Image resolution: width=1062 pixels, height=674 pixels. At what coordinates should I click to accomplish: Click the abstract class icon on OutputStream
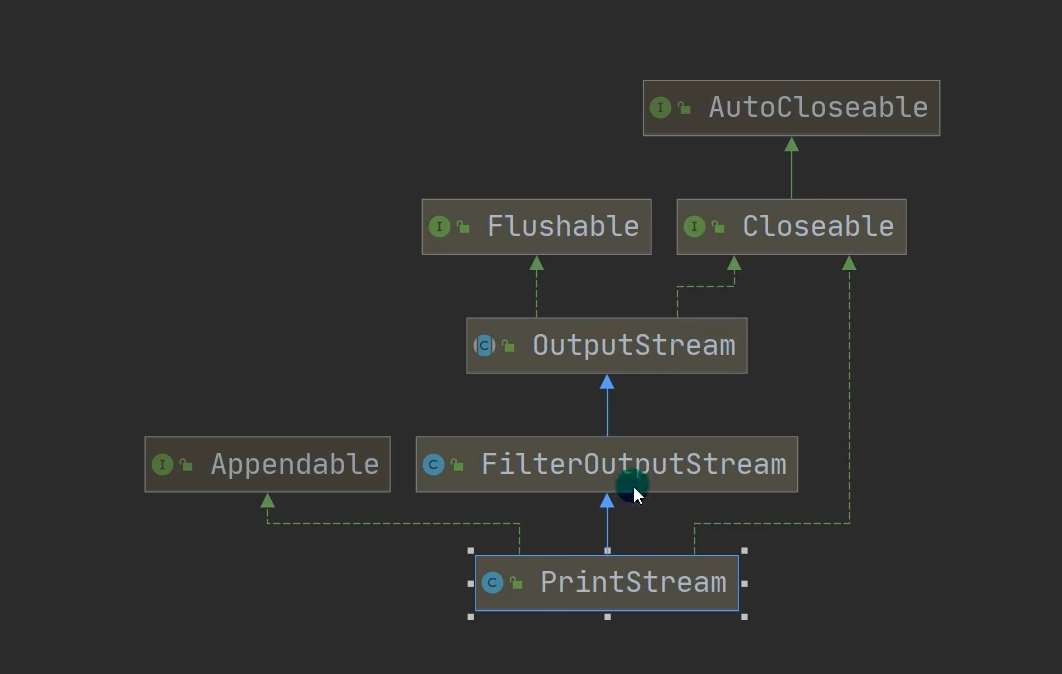[484, 346]
